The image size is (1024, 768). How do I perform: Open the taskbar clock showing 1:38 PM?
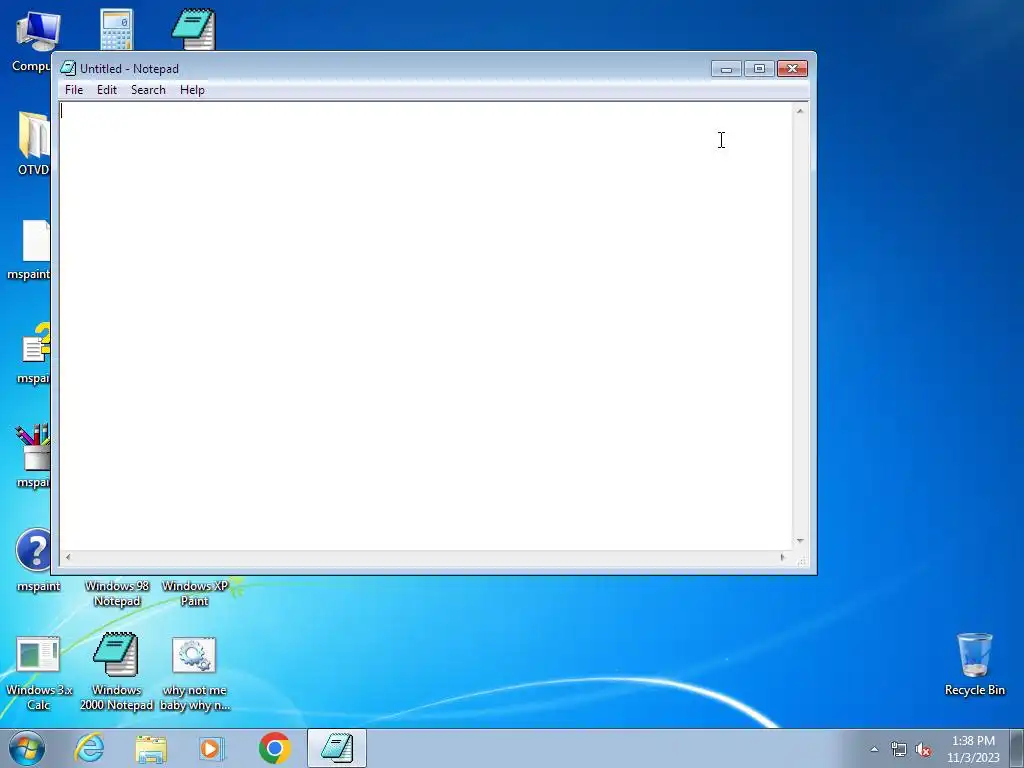click(x=973, y=749)
